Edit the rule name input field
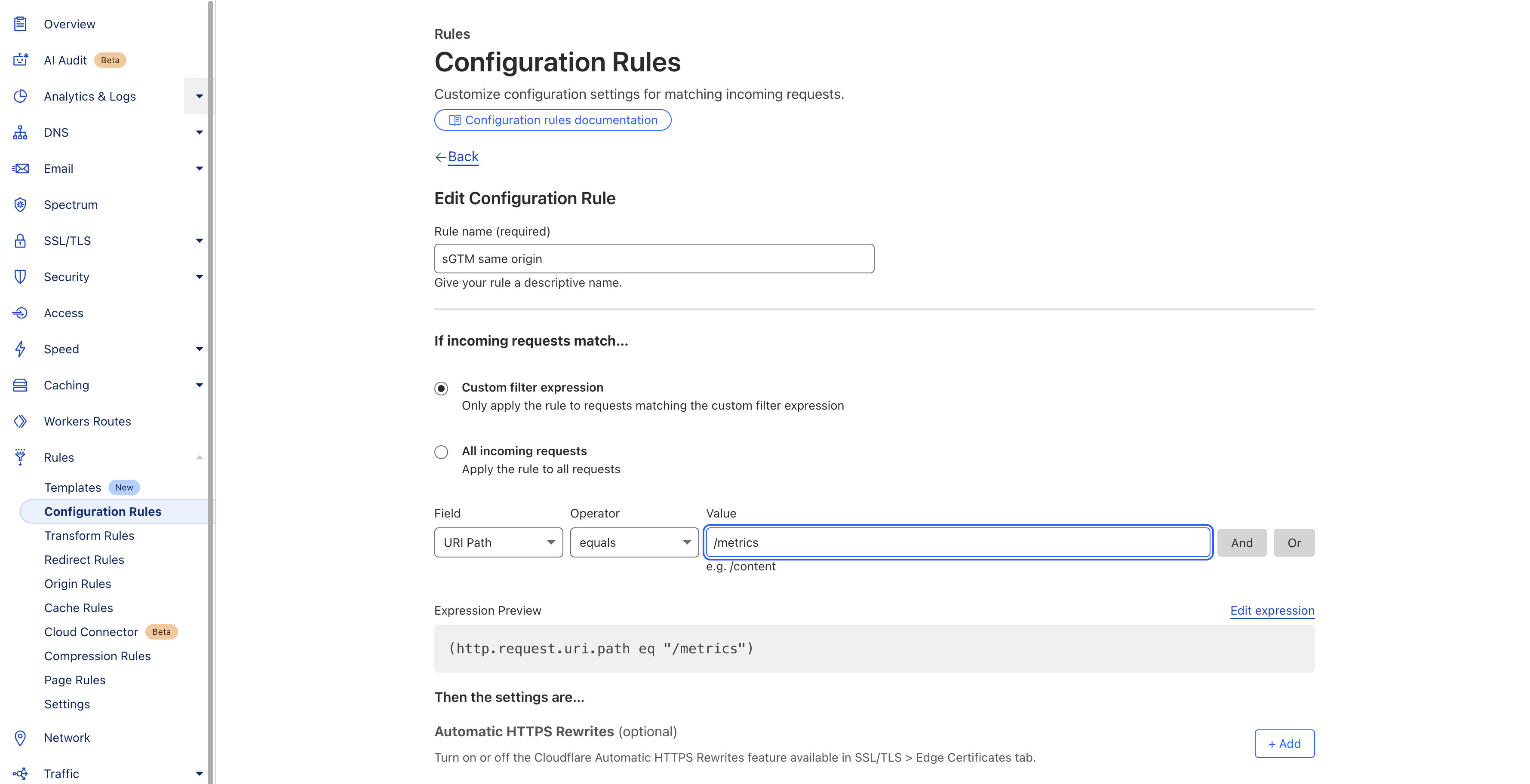 tap(655, 258)
